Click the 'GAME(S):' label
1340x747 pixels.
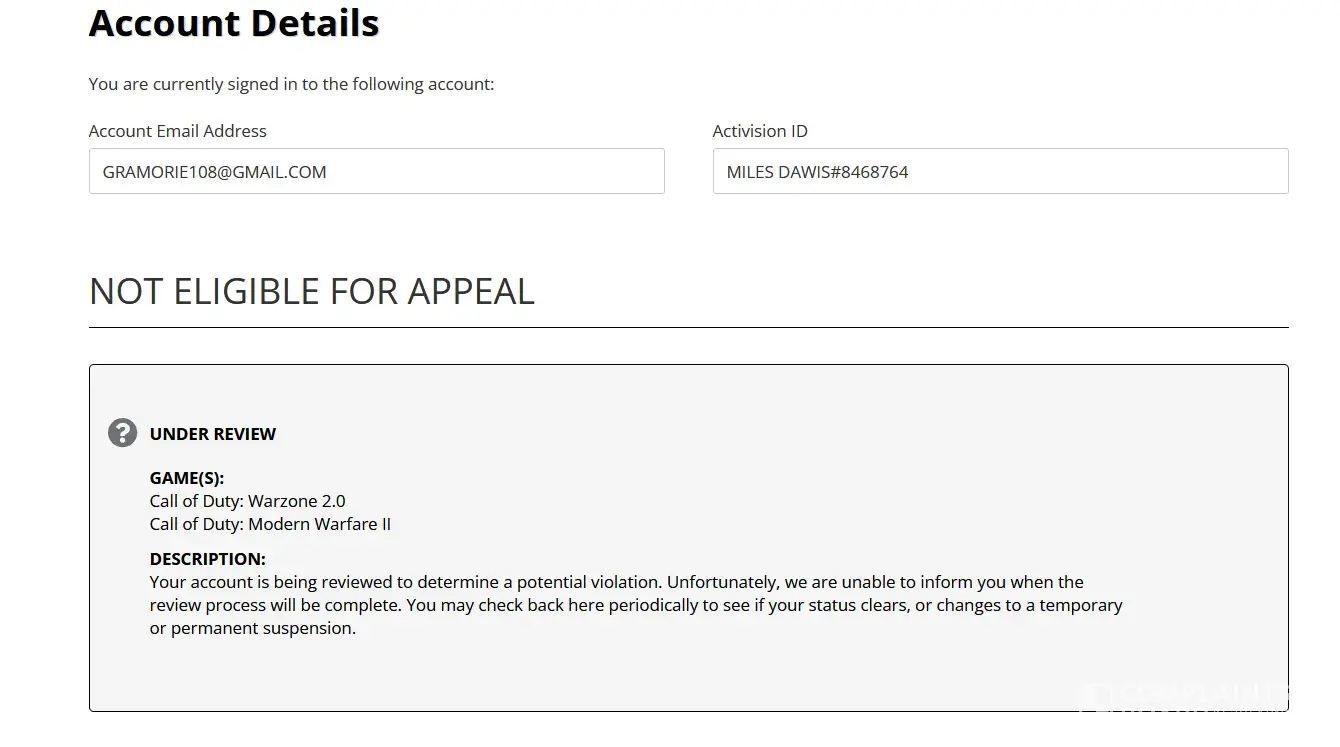point(187,478)
